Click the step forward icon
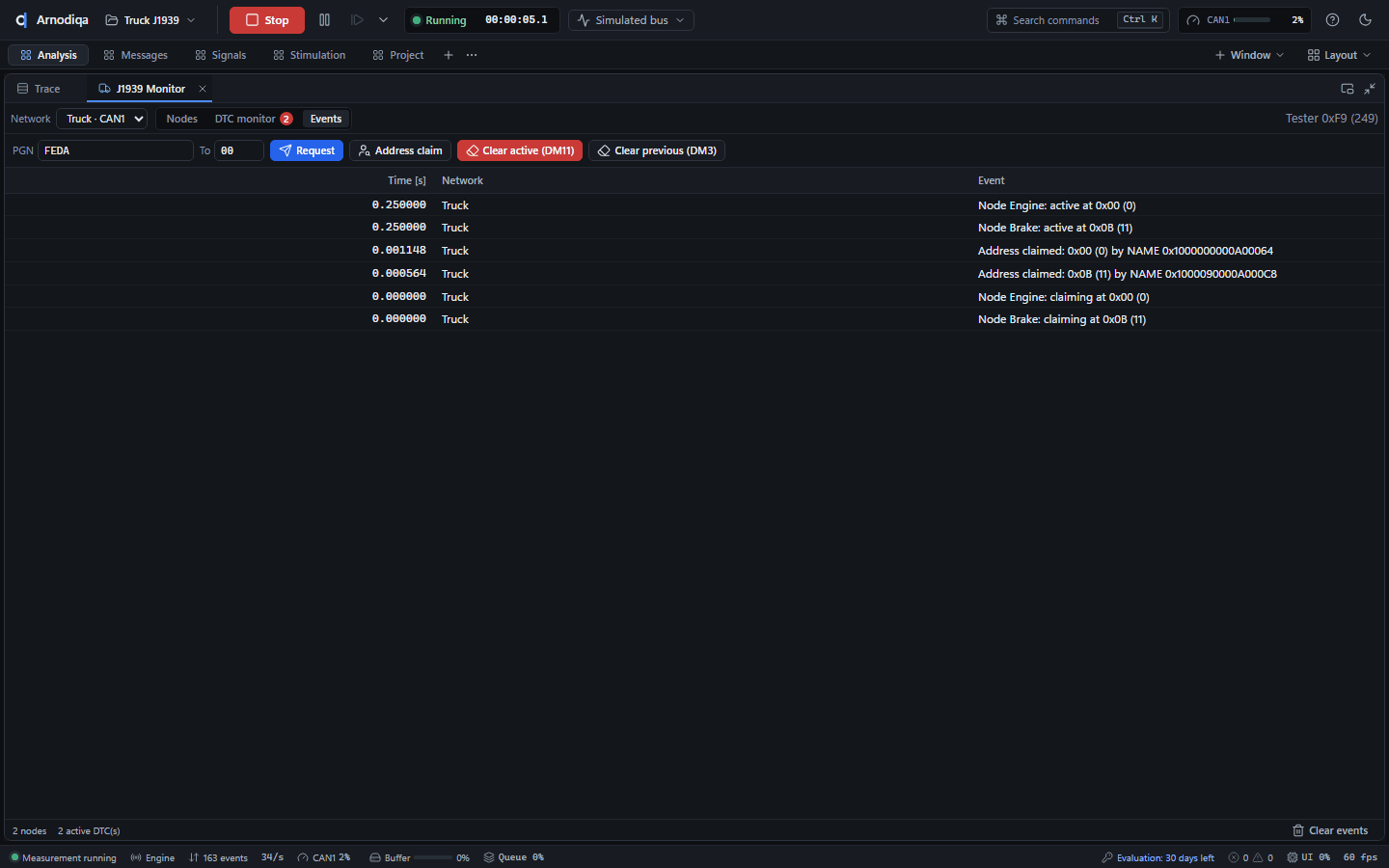This screenshot has width=1389, height=868. pyautogui.click(x=357, y=20)
